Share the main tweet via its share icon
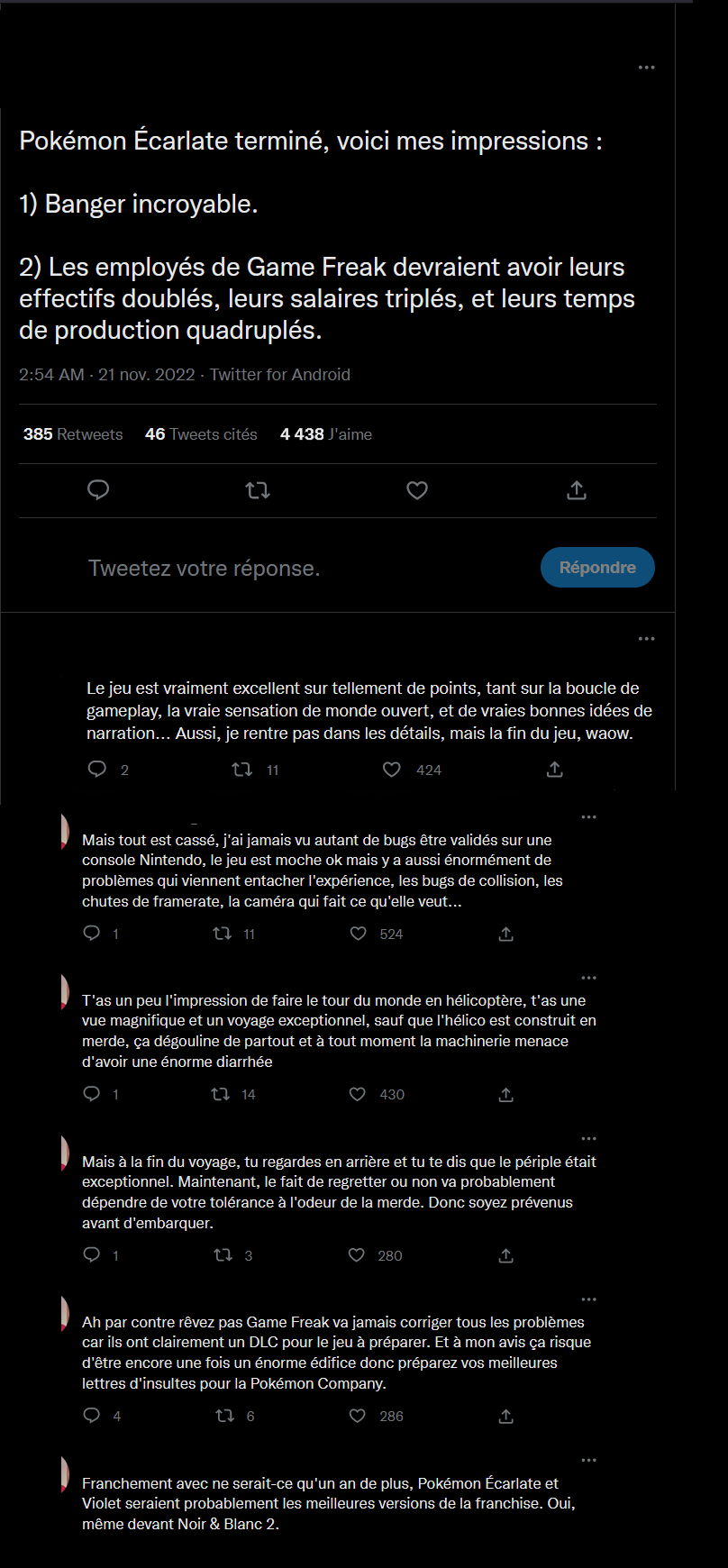The width and height of the screenshot is (728, 1568). (577, 490)
